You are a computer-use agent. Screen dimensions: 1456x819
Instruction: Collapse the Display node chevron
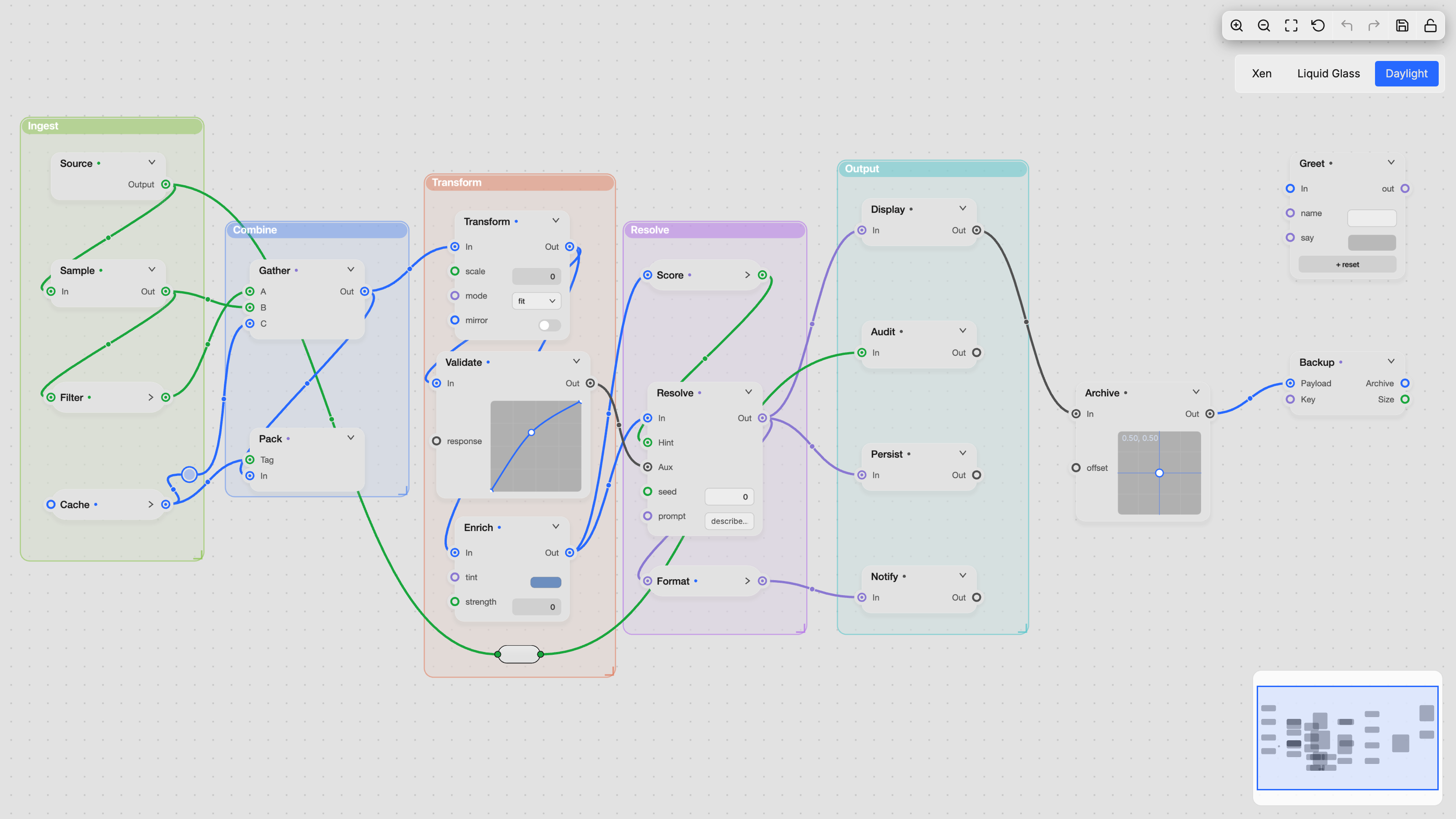[963, 208]
